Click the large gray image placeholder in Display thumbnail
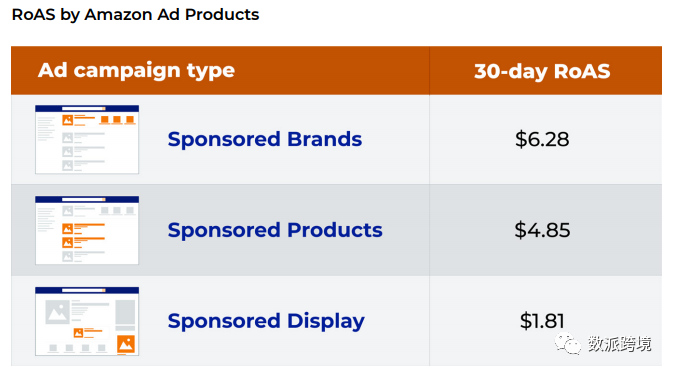 tap(58, 312)
